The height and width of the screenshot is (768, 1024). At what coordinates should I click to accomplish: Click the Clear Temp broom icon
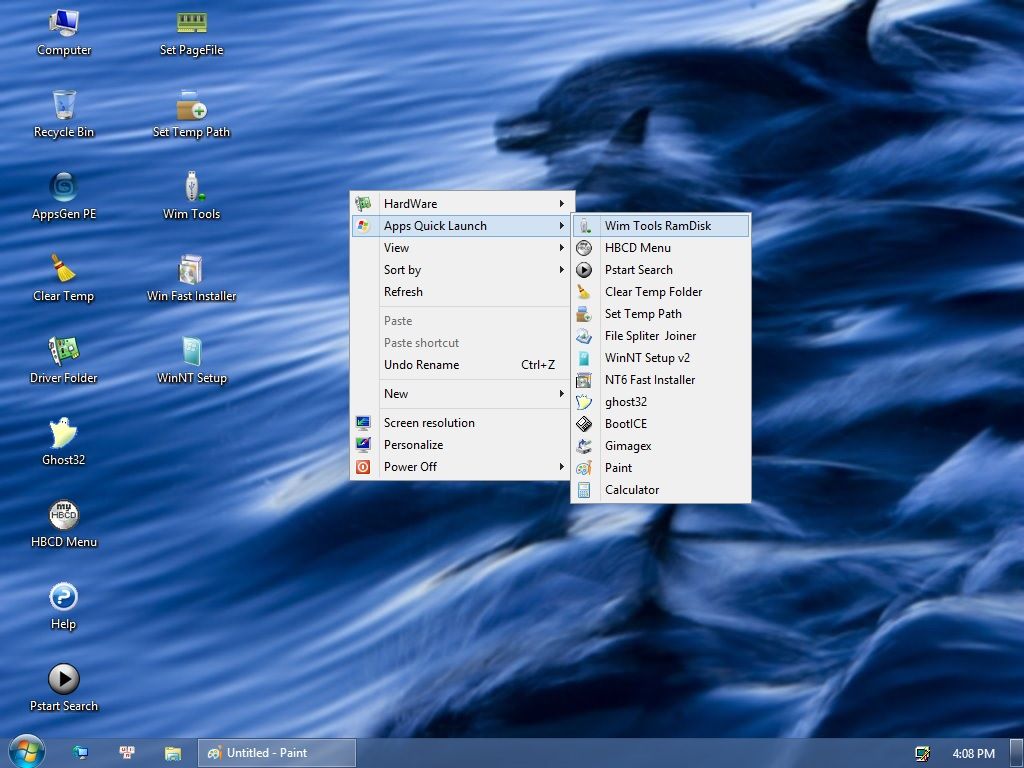click(64, 270)
